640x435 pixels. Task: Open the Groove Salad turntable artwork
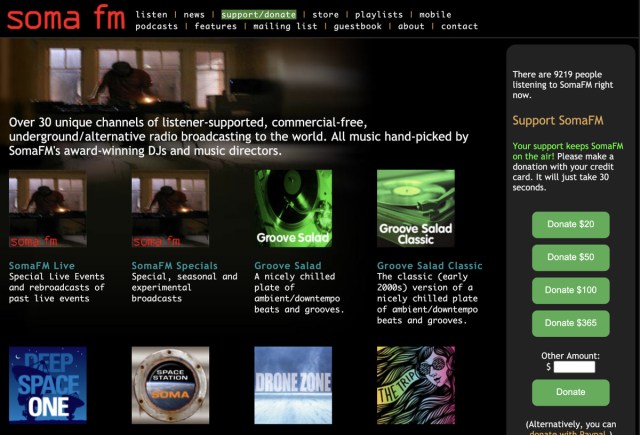(x=293, y=209)
